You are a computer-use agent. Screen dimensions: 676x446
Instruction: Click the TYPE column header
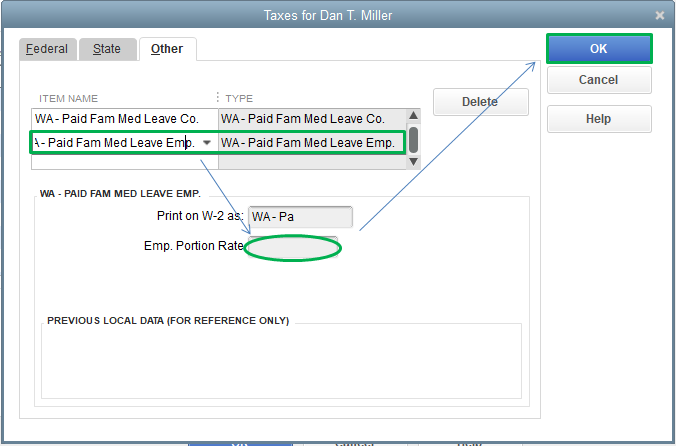click(x=239, y=99)
